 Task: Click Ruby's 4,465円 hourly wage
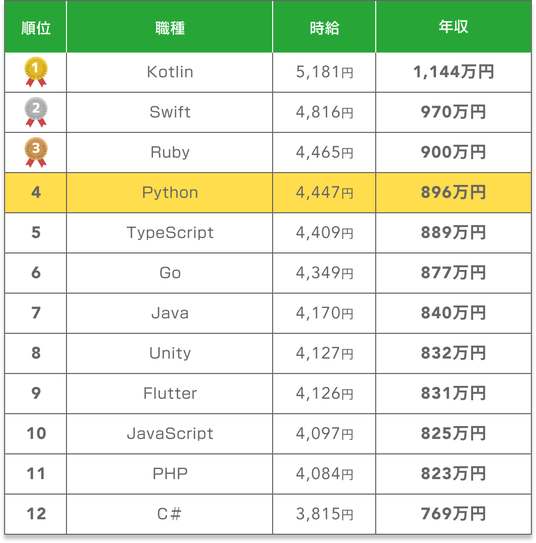[324, 152]
